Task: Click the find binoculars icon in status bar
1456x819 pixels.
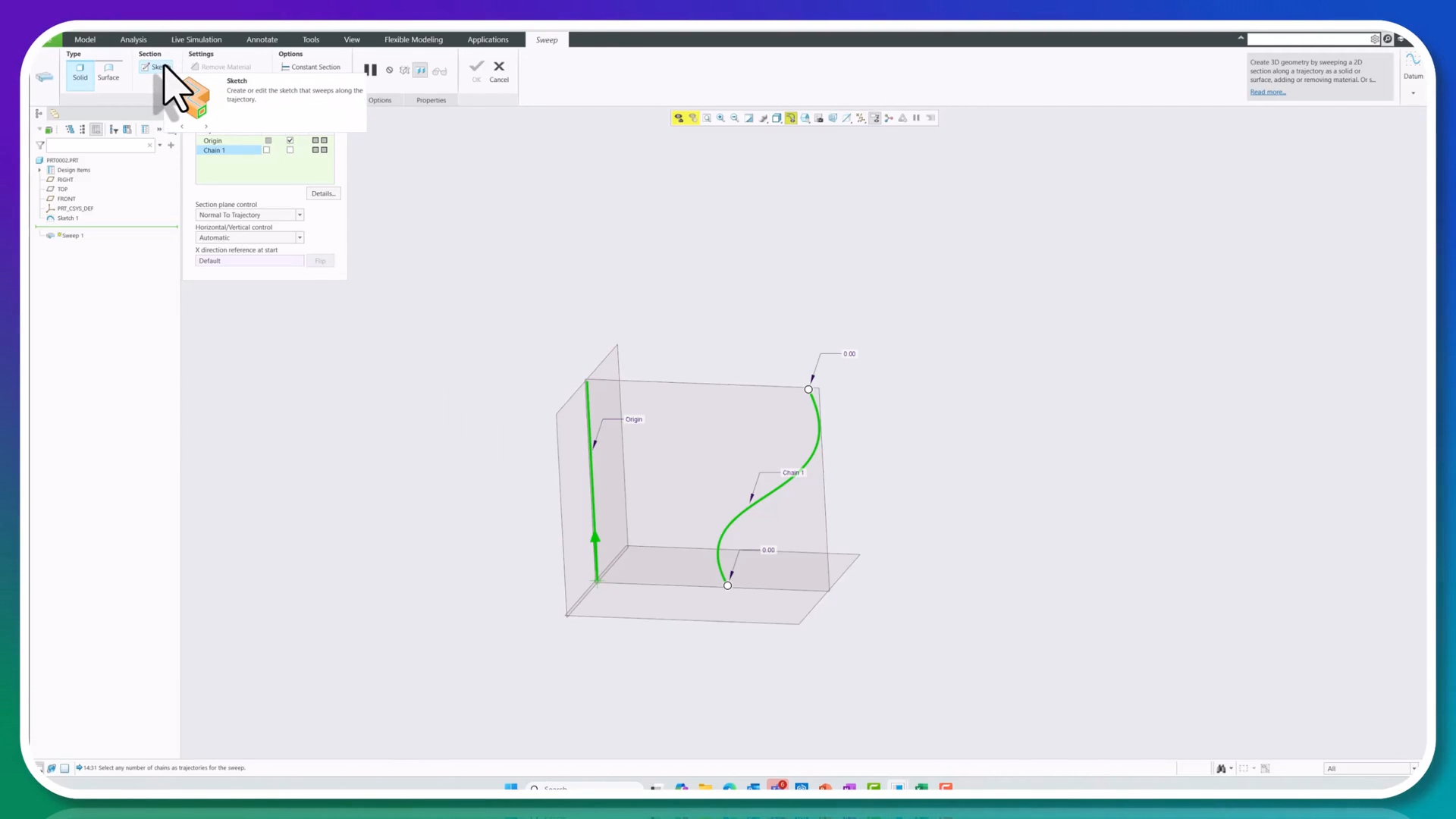Action: (1221, 768)
